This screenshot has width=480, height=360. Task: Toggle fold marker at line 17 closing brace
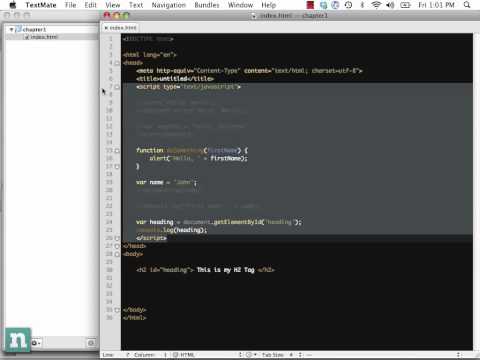coord(117,166)
